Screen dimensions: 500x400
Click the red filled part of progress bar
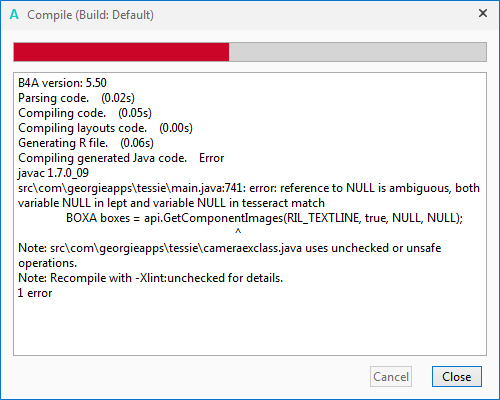click(x=121, y=52)
